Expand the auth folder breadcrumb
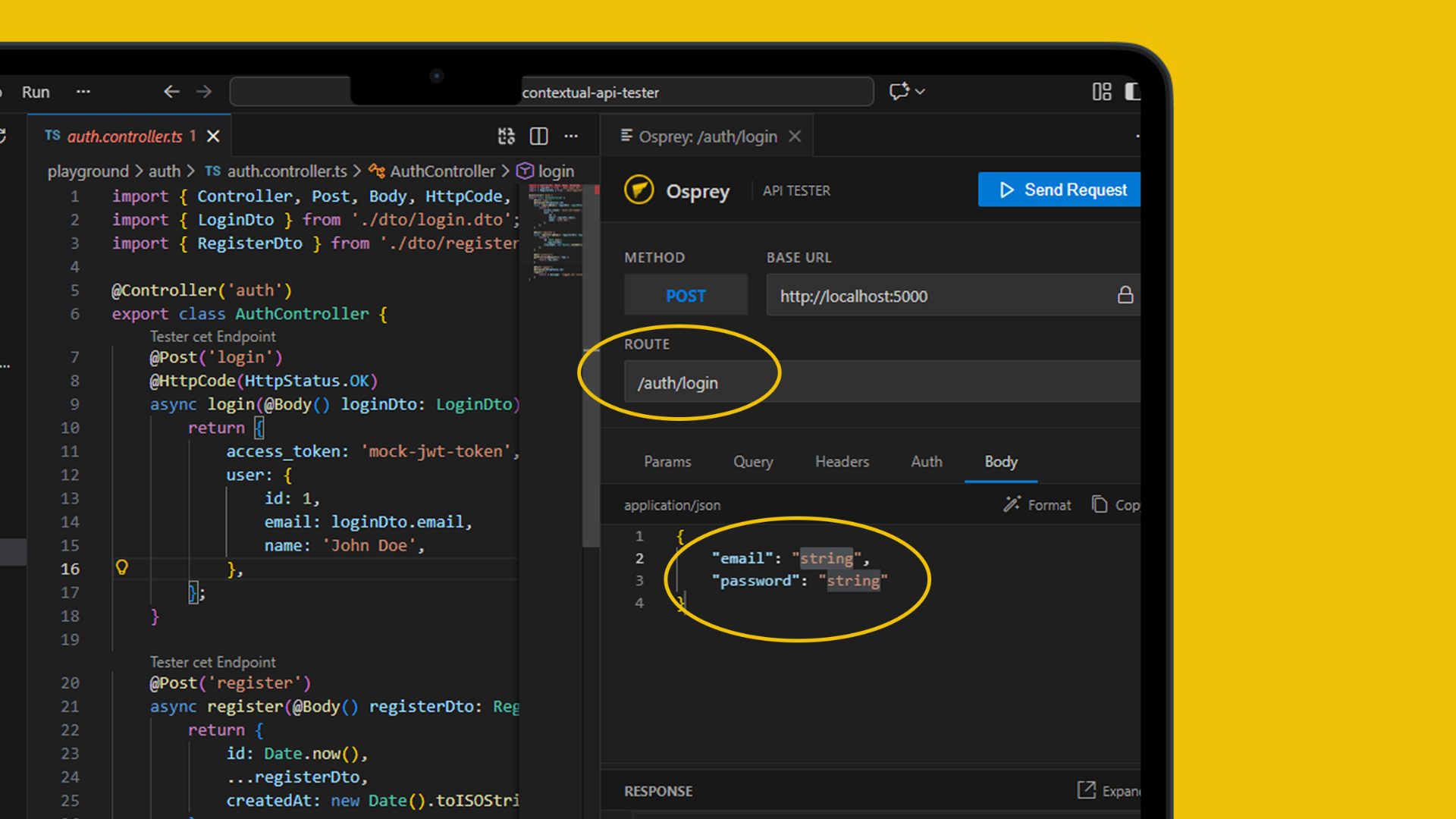 click(x=164, y=171)
